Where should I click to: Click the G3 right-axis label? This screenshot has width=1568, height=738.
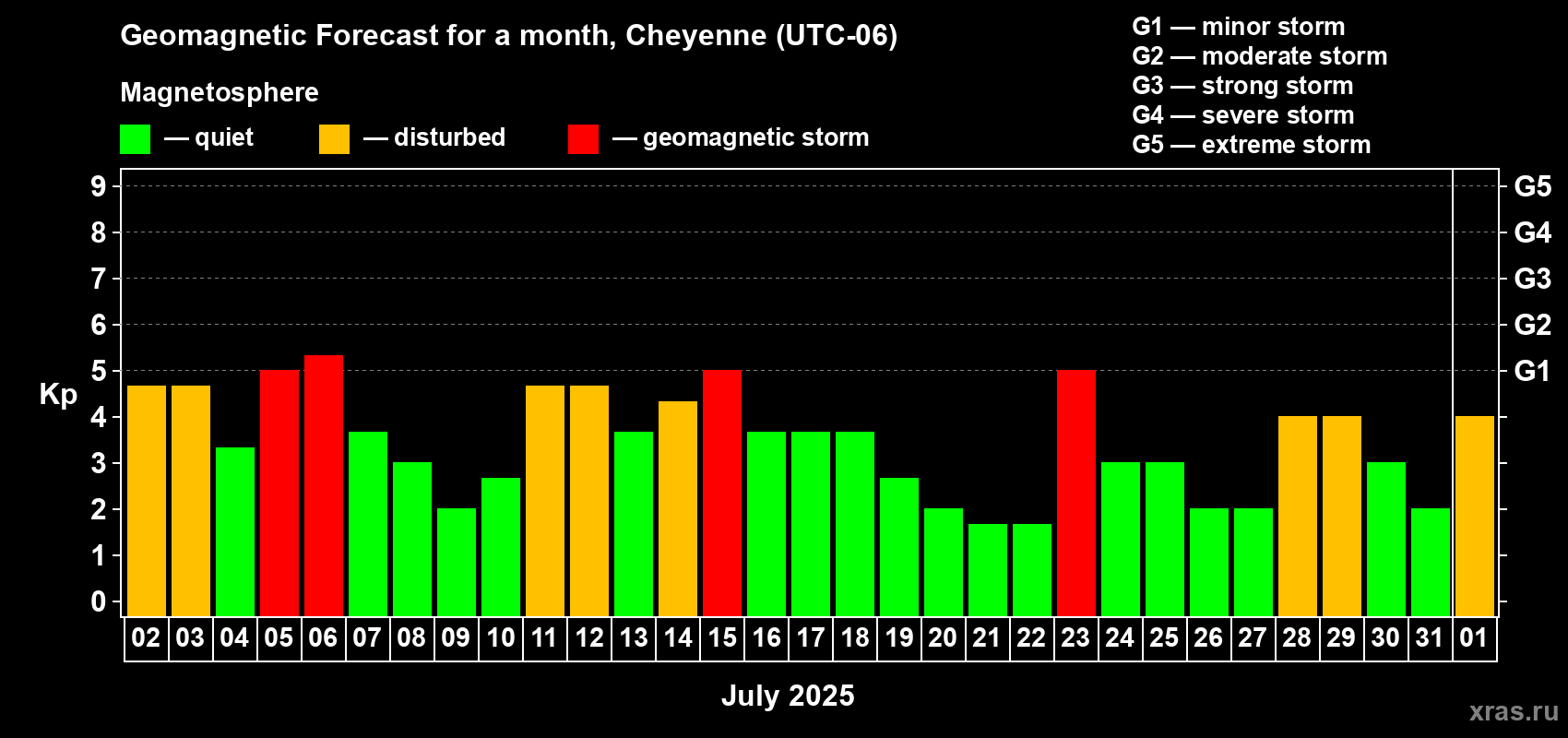(x=1532, y=279)
